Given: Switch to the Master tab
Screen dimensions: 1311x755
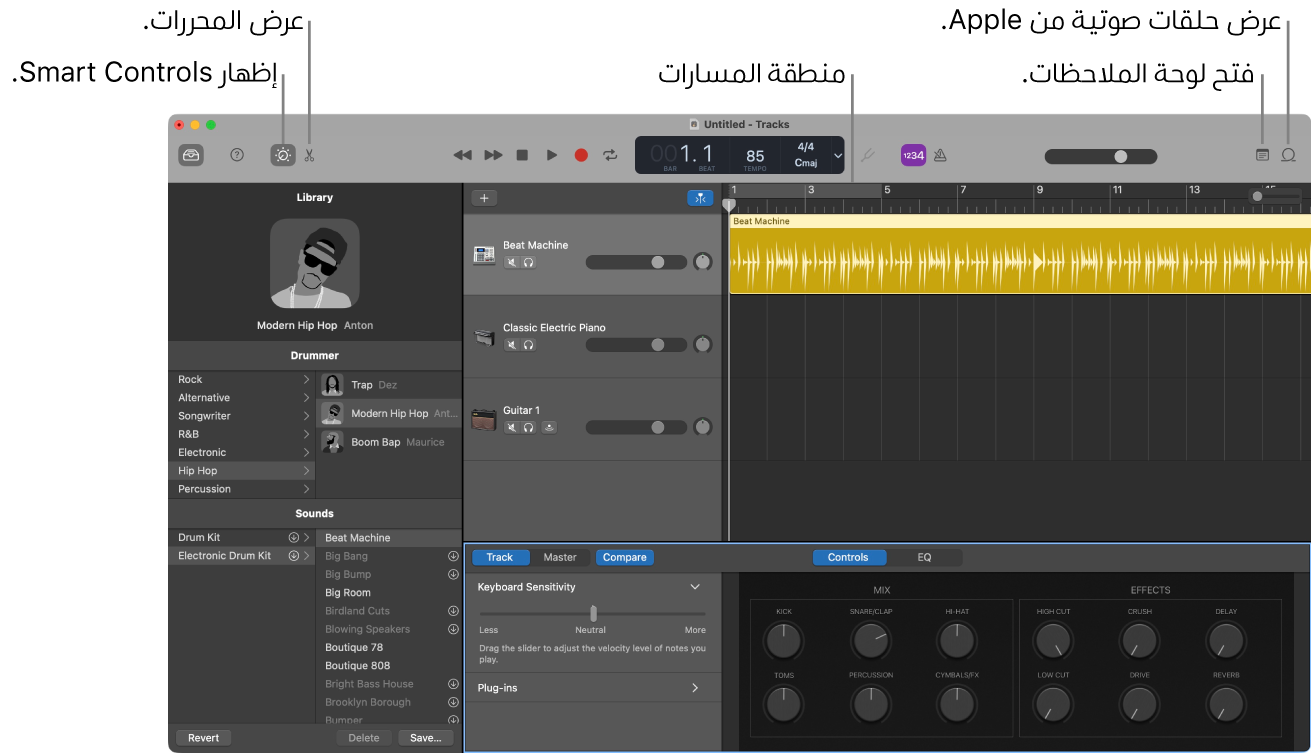Looking at the screenshot, I should coord(560,557).
